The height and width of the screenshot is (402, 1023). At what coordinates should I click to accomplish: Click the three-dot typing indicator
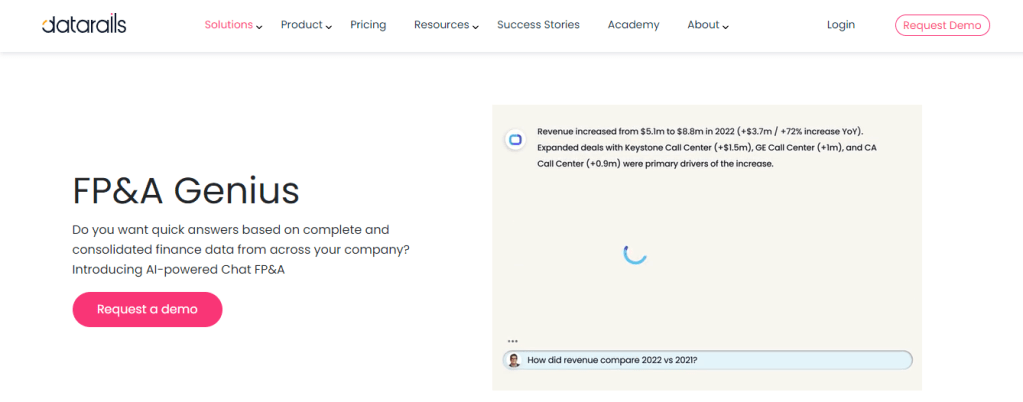tap(513, 341)
